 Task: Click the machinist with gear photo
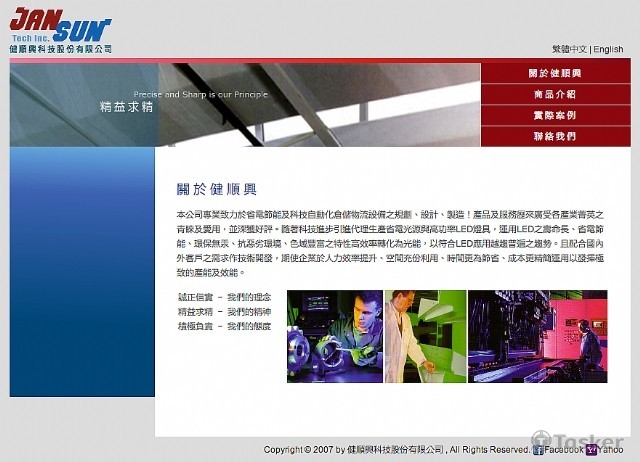coord(334,336)
